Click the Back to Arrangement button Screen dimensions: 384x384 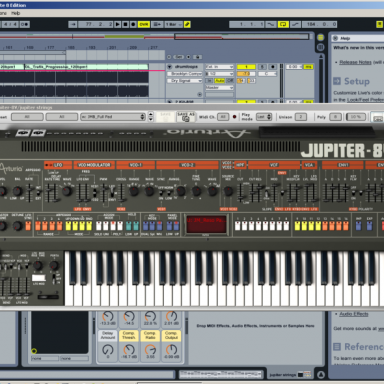tap(157, 24)
